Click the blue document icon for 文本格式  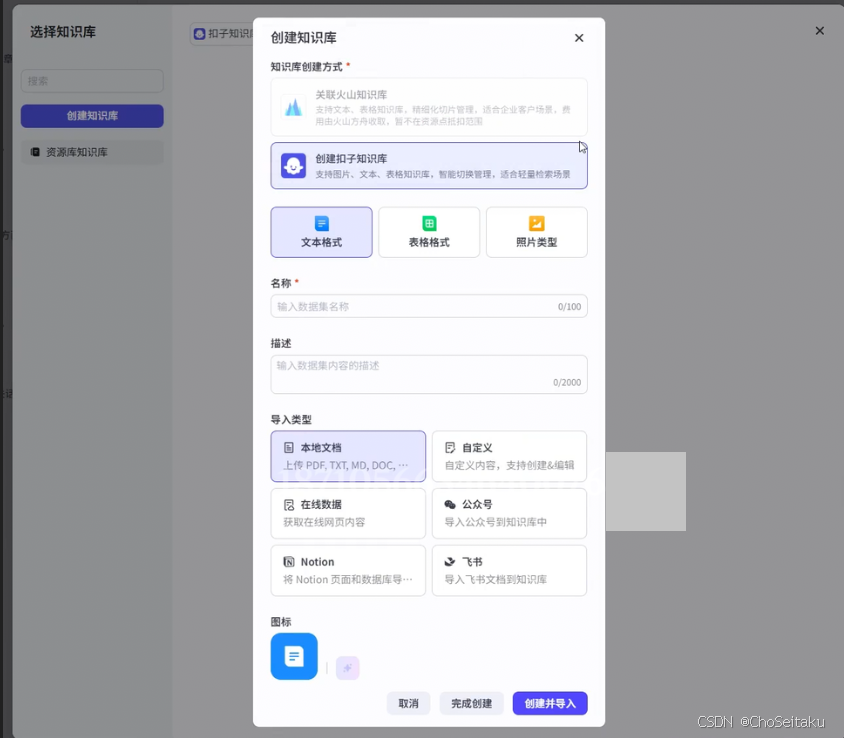321,223
